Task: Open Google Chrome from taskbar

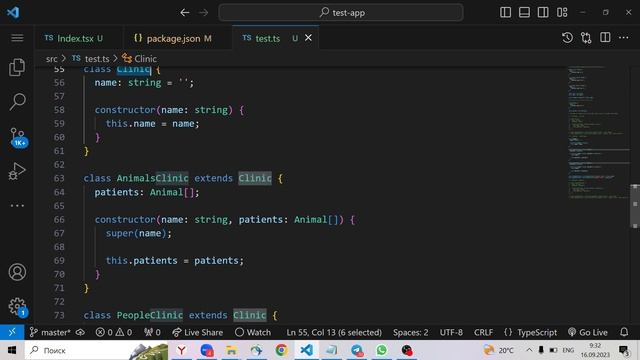Action: click(281, 350)
